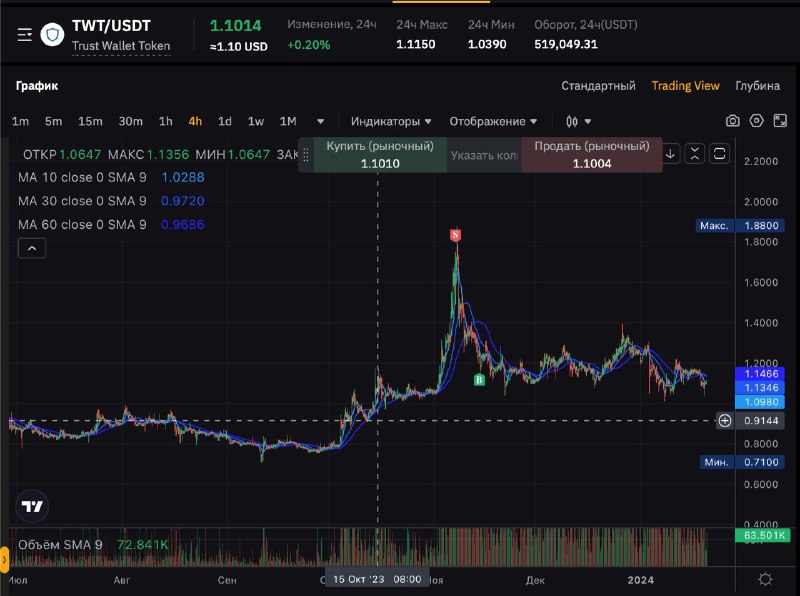Grab the dotted drag handle of order panel

(306, 155)
